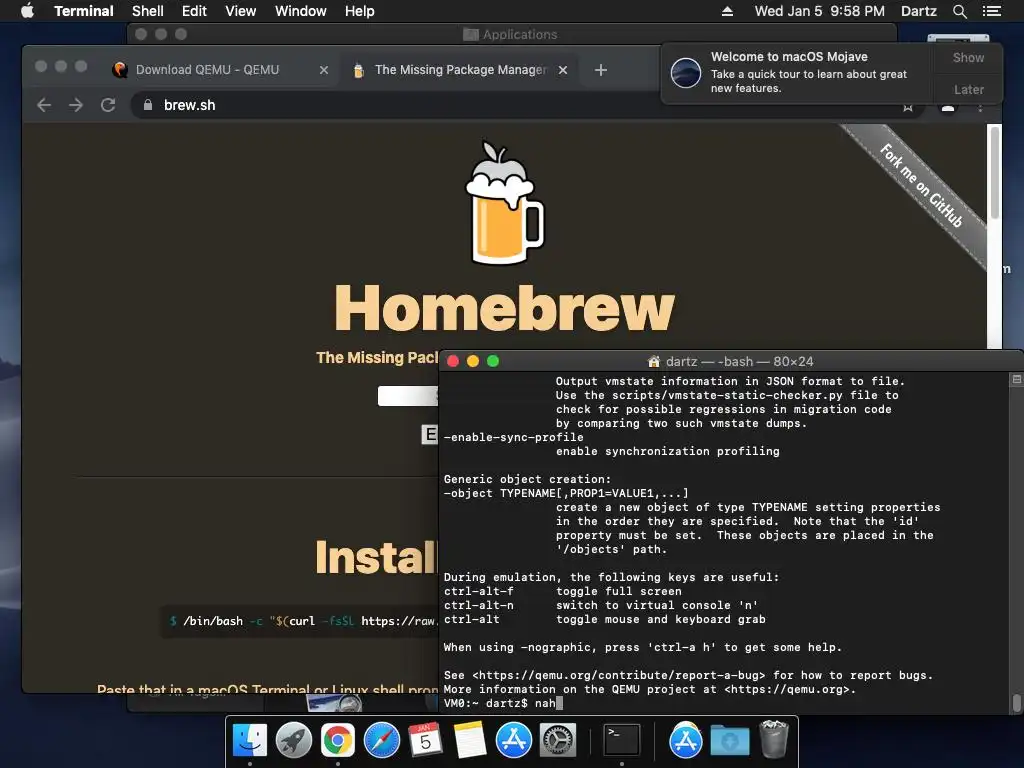Click the date and time in menu bar
The width and height of the screenshot is (1024, 768).
coord(820,11)
